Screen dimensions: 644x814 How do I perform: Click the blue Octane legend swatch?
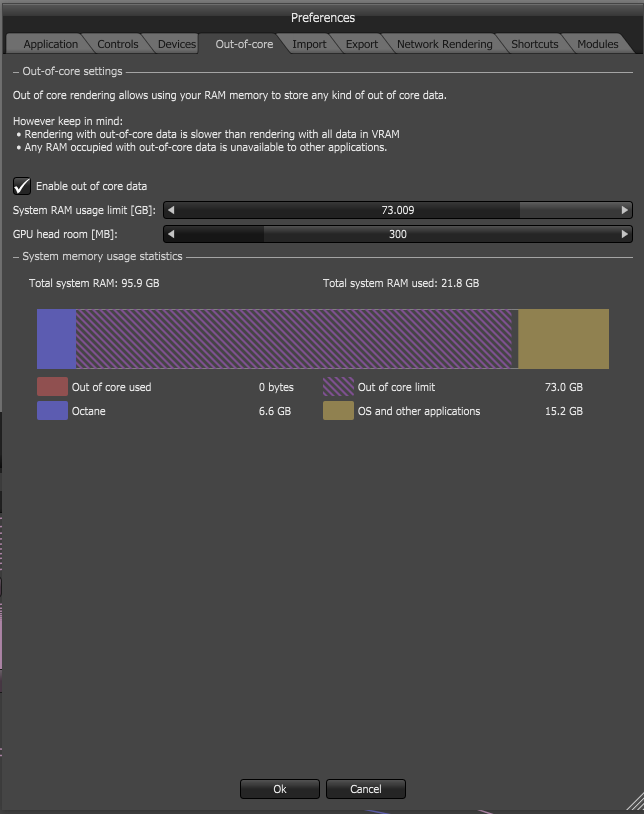[x=52, y=411]
